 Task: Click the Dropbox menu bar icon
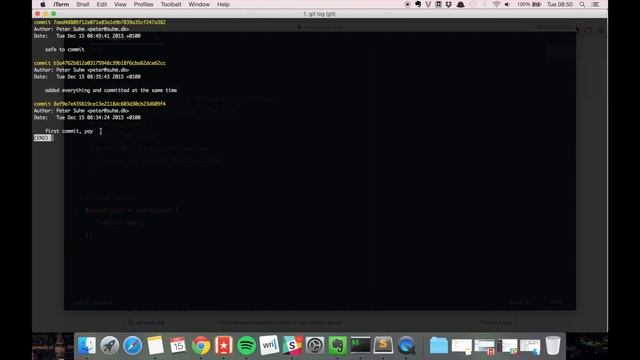click(449, 4)
